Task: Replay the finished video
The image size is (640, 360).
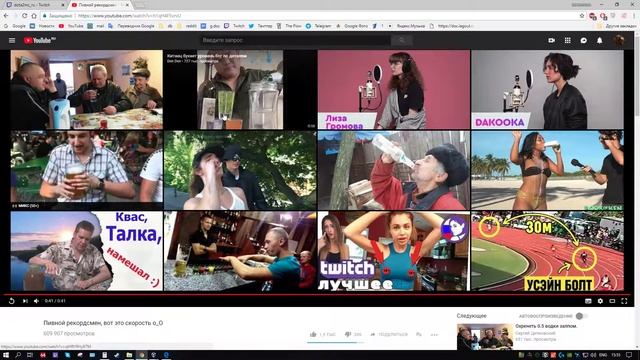Action: tap(11, 301)
